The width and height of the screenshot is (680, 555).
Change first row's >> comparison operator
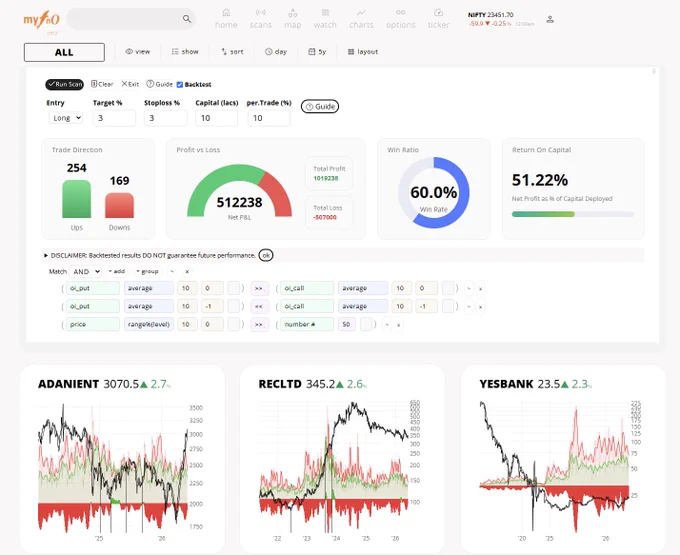[259, 288]
